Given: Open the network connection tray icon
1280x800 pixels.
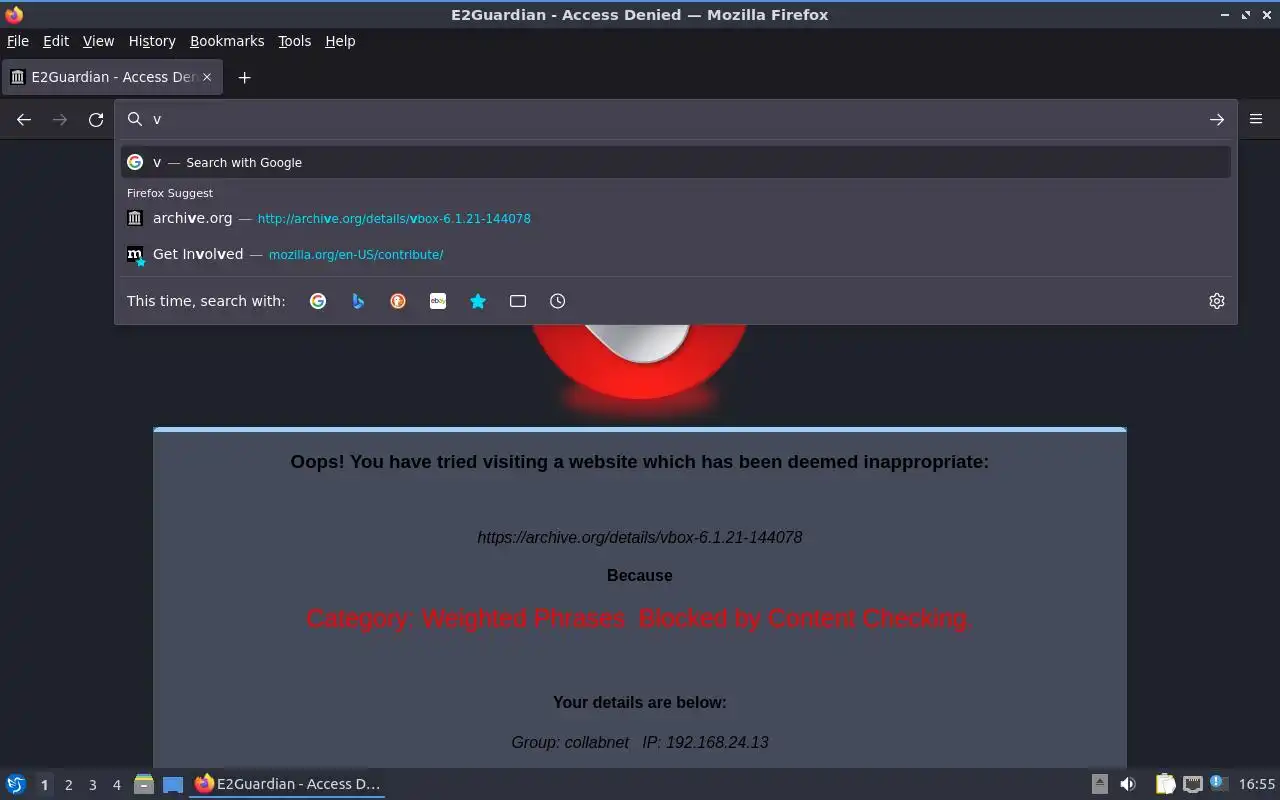Looking at the screenshot, I should point(1192,784).
